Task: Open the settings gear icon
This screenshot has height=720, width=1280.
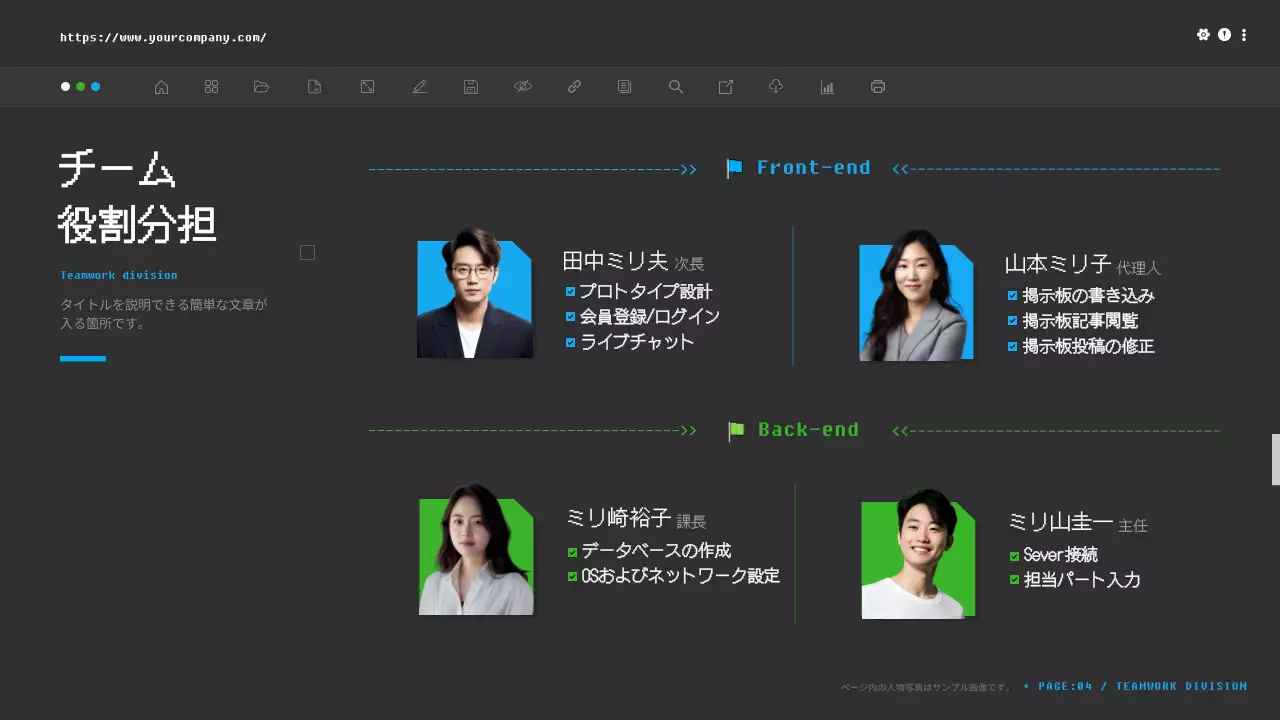Action: [x=1204, y=34]
